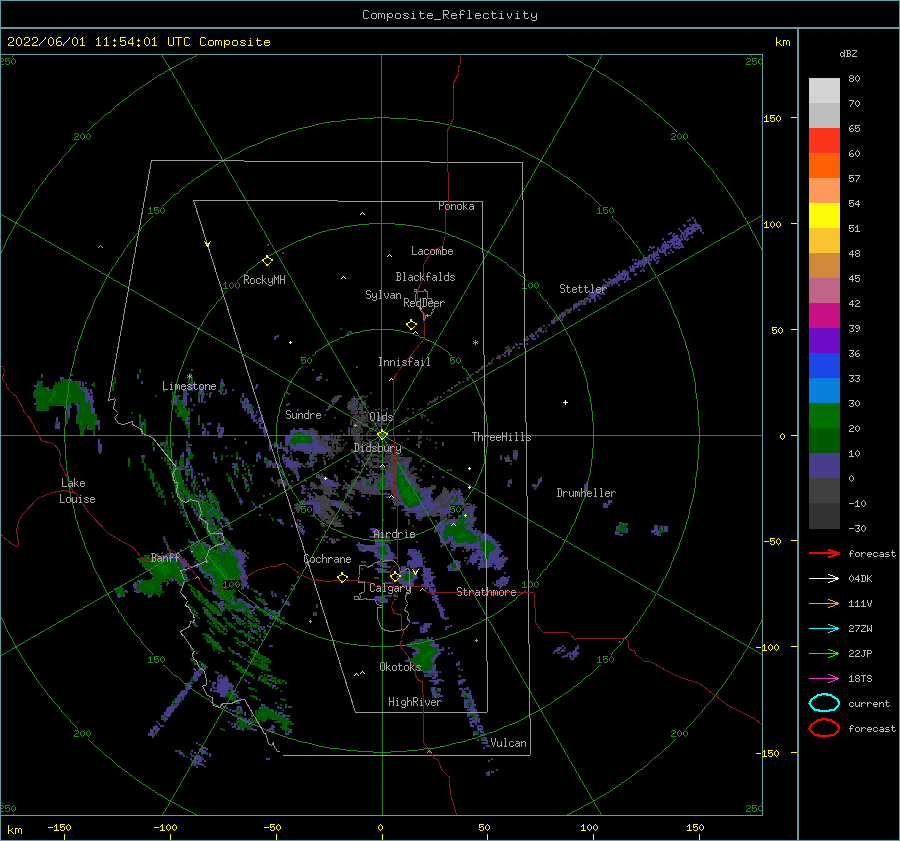Click the cyan current ellipse icon
This screenshot has height=841, width=900.
(824, 703)
